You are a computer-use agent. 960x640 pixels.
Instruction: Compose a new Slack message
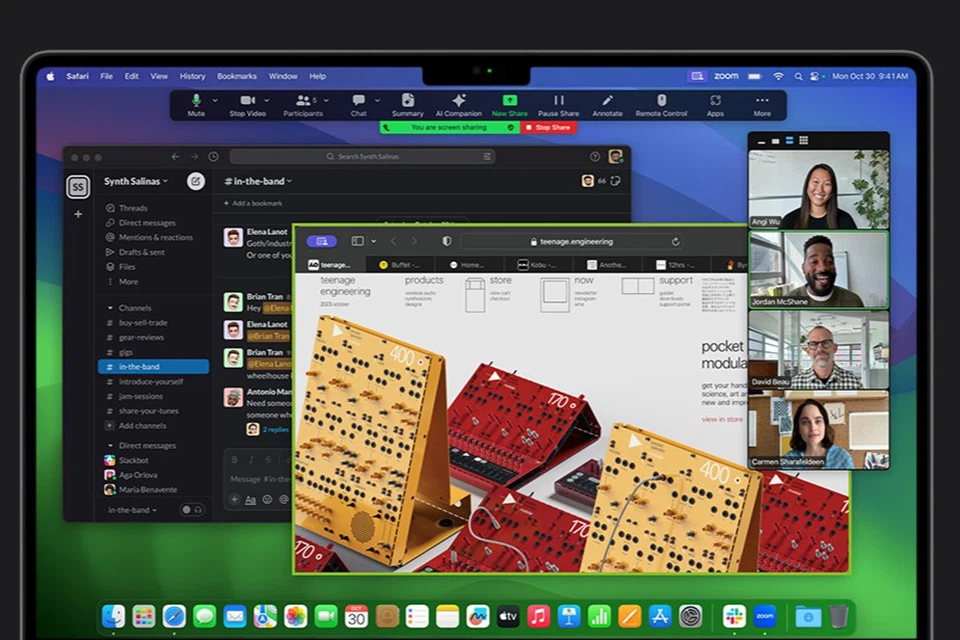195,181
